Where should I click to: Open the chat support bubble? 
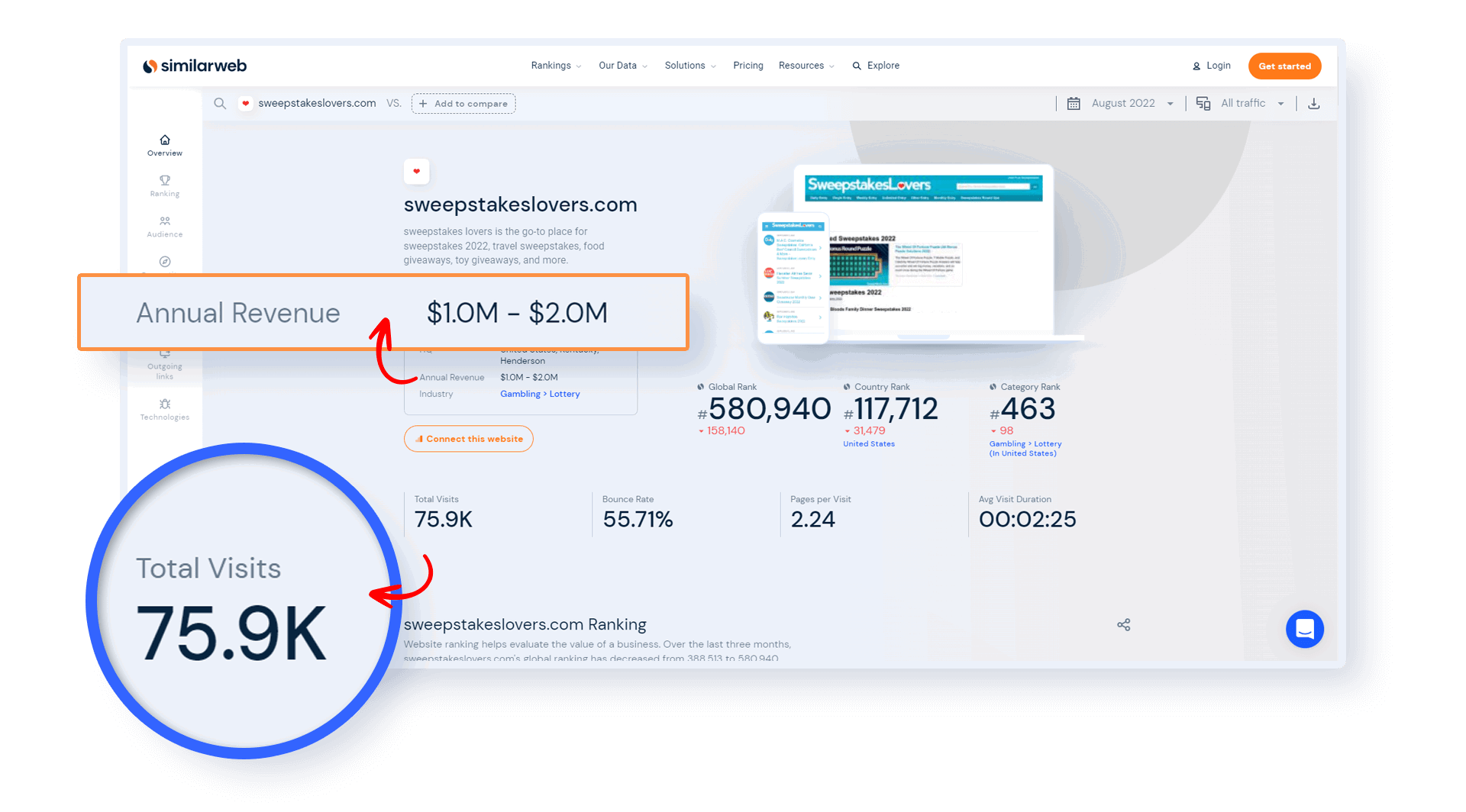coord(1304,629)
